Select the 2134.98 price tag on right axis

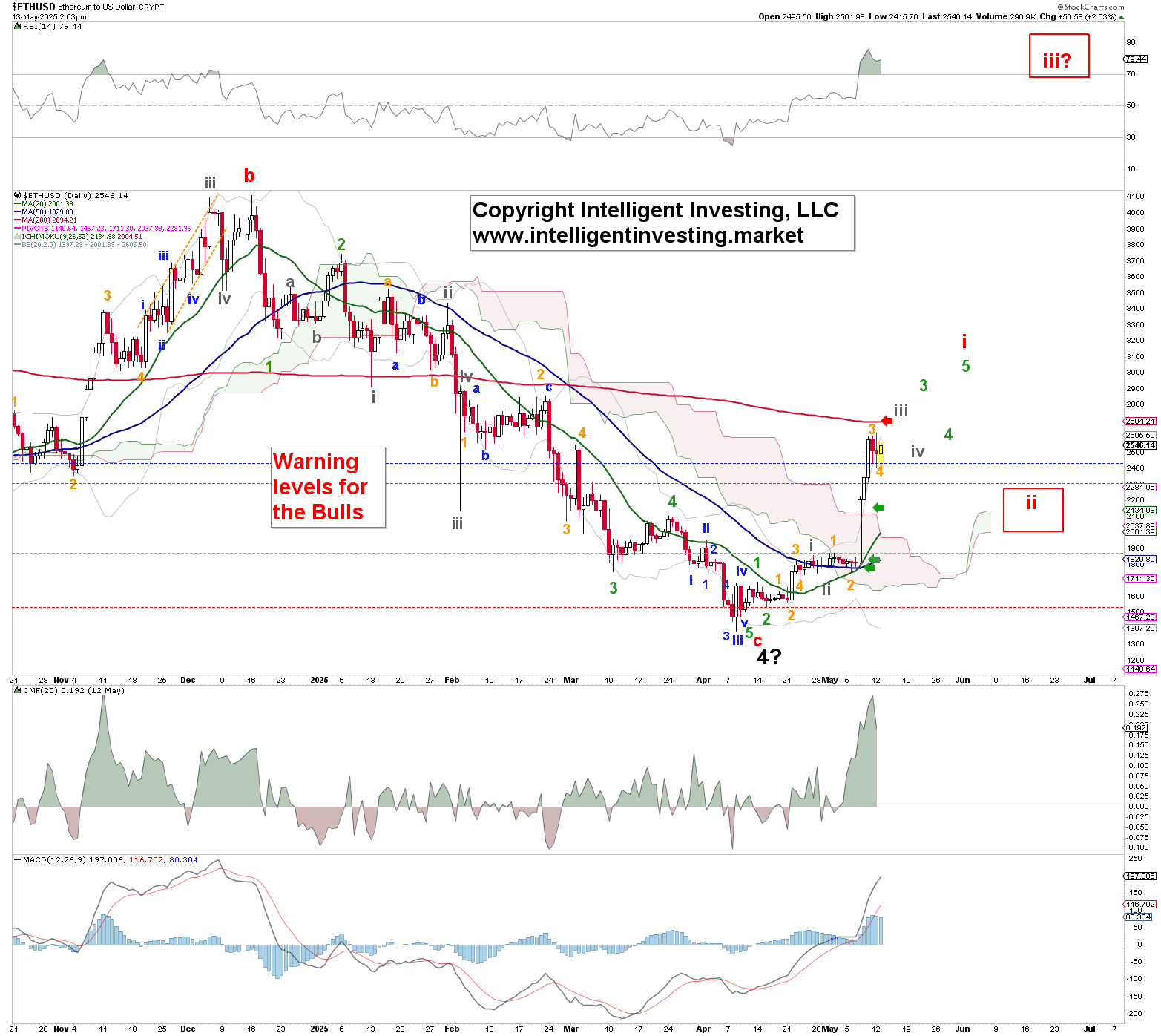pyautogui.click(x=1140, y=510)
